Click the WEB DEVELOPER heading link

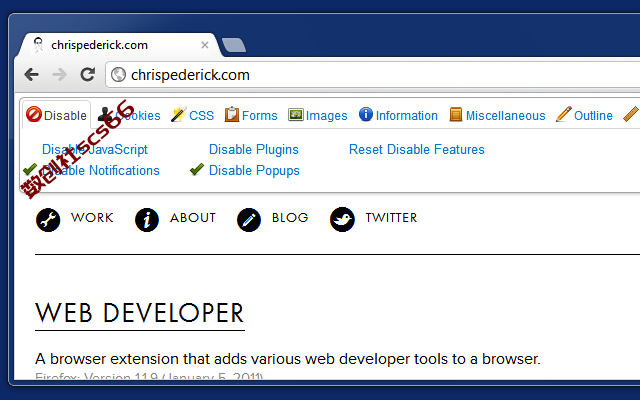click(x=140, y=313)
